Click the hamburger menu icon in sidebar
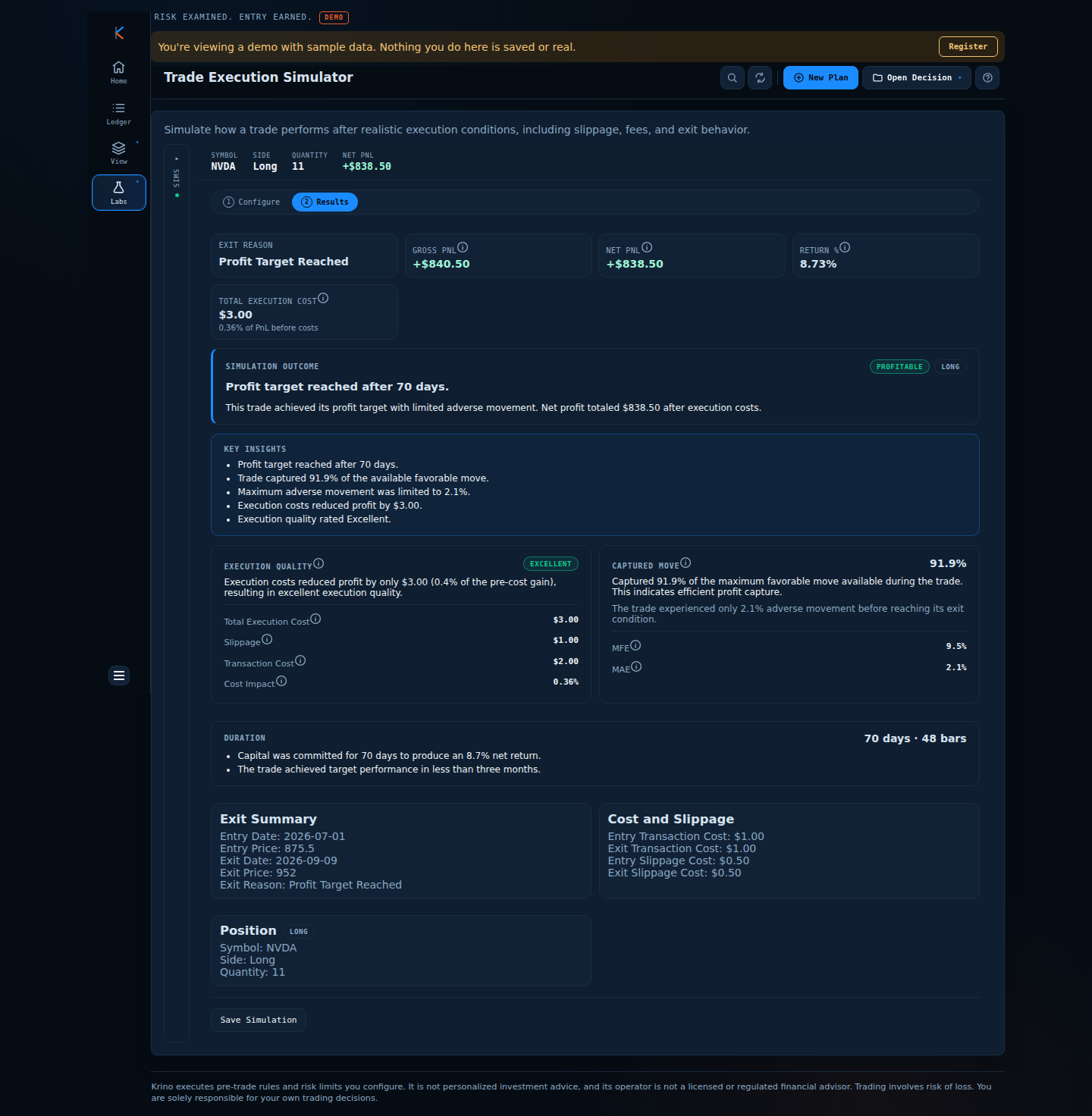The width and height of the screenshot is (1092, 1116). tap(119, 676)
